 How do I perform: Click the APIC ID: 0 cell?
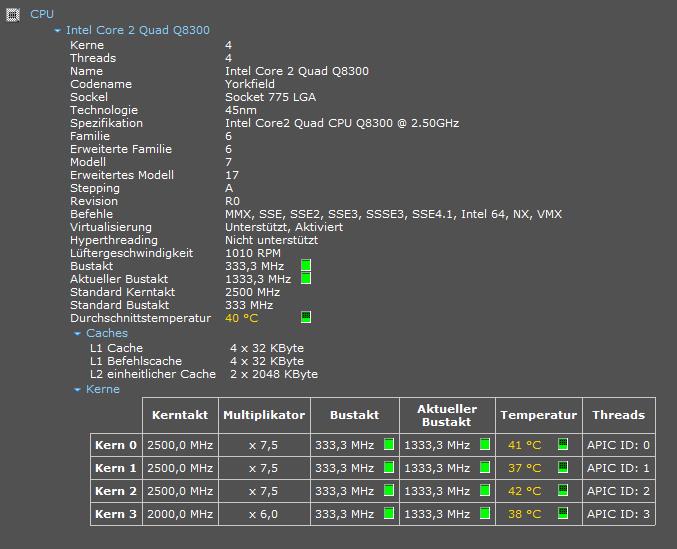tap(618, 445)
